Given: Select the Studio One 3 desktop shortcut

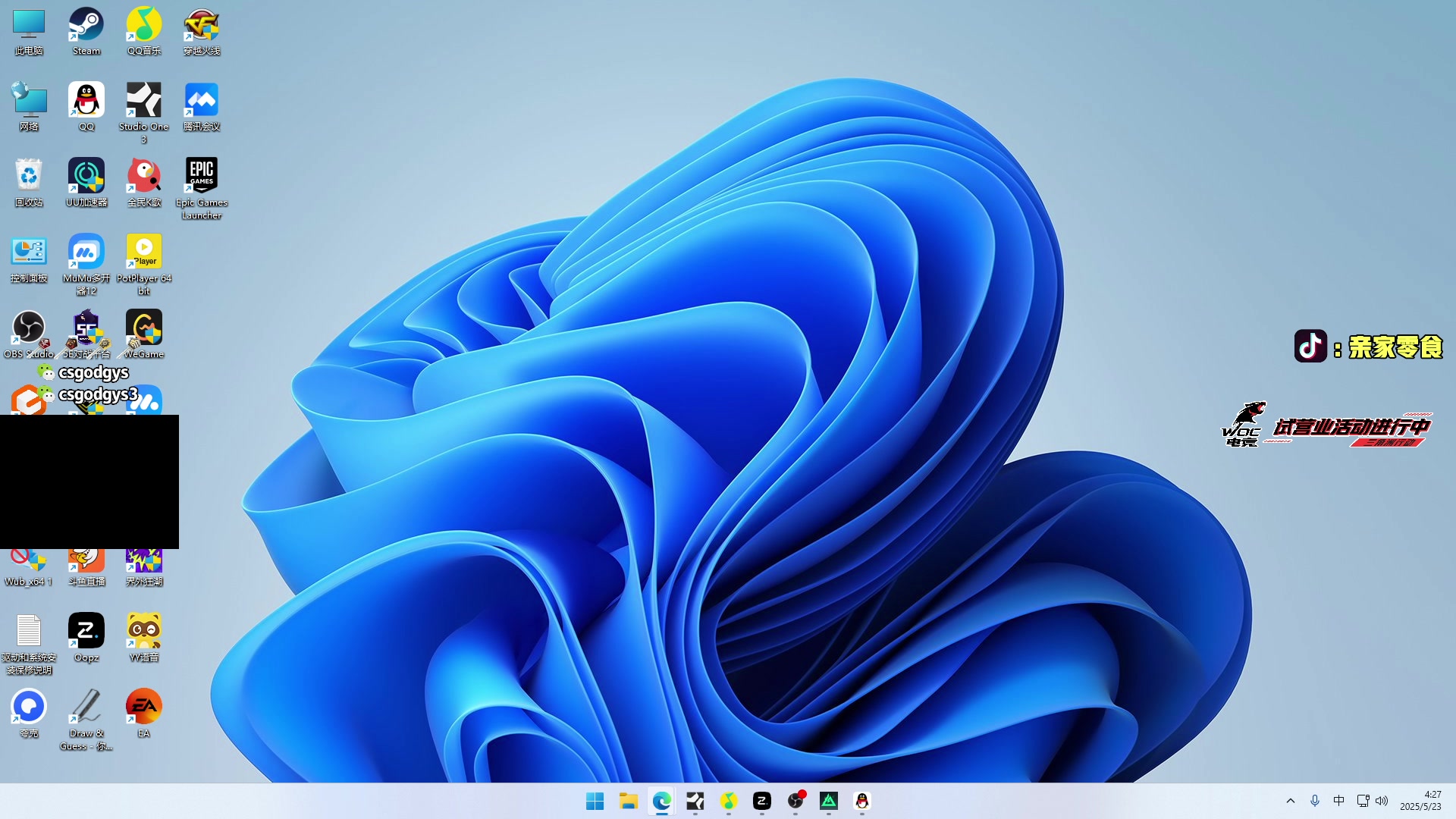Looking at the screenshot, I should click(x=144, y=114).
